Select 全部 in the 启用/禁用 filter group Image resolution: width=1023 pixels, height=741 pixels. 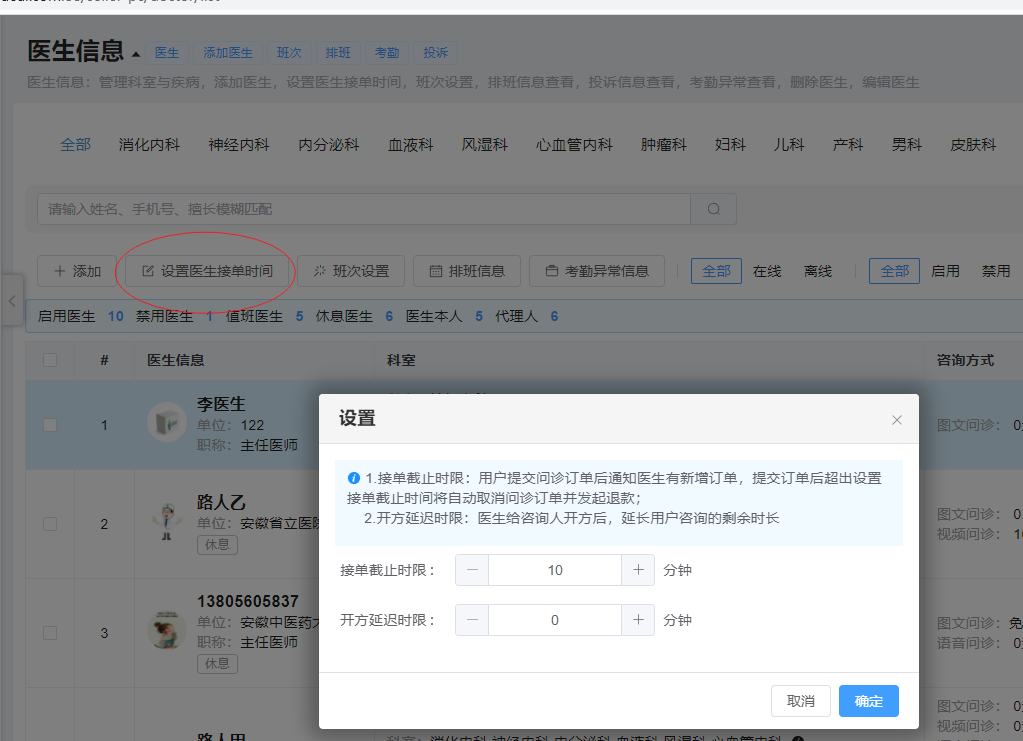click(894, 271)
